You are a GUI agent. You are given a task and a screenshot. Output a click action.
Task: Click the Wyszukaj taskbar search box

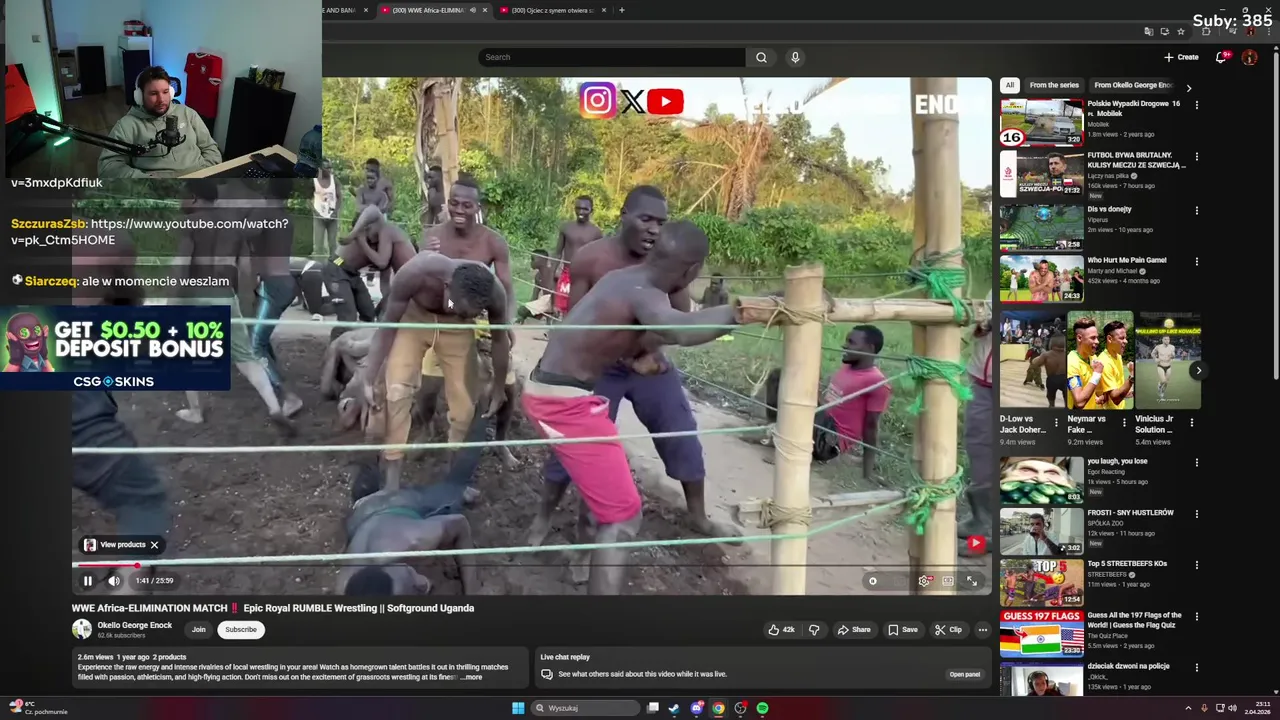tap(587, 708)
